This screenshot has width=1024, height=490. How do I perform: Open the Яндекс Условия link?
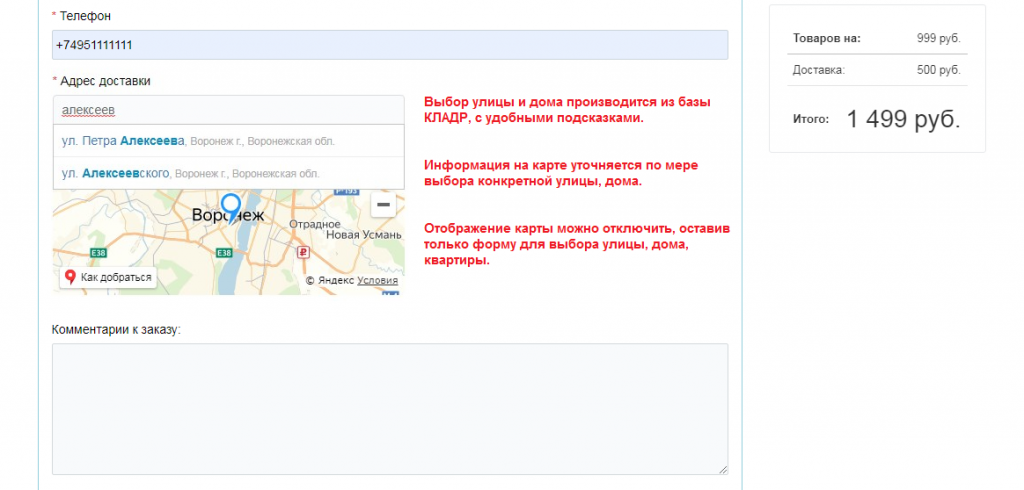(377, 281)
